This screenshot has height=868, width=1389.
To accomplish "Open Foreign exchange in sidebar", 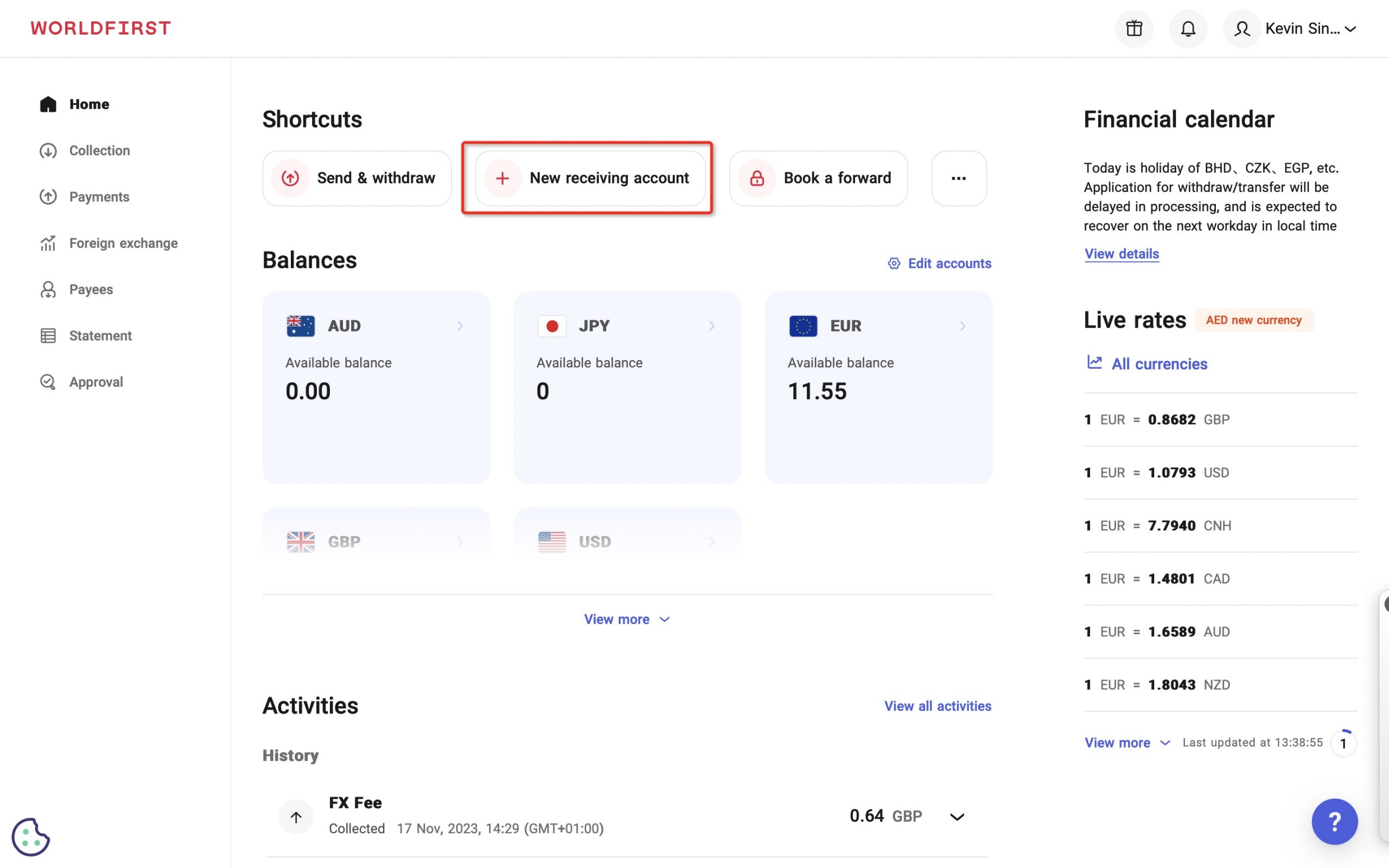I will click(x=123, y=243).
